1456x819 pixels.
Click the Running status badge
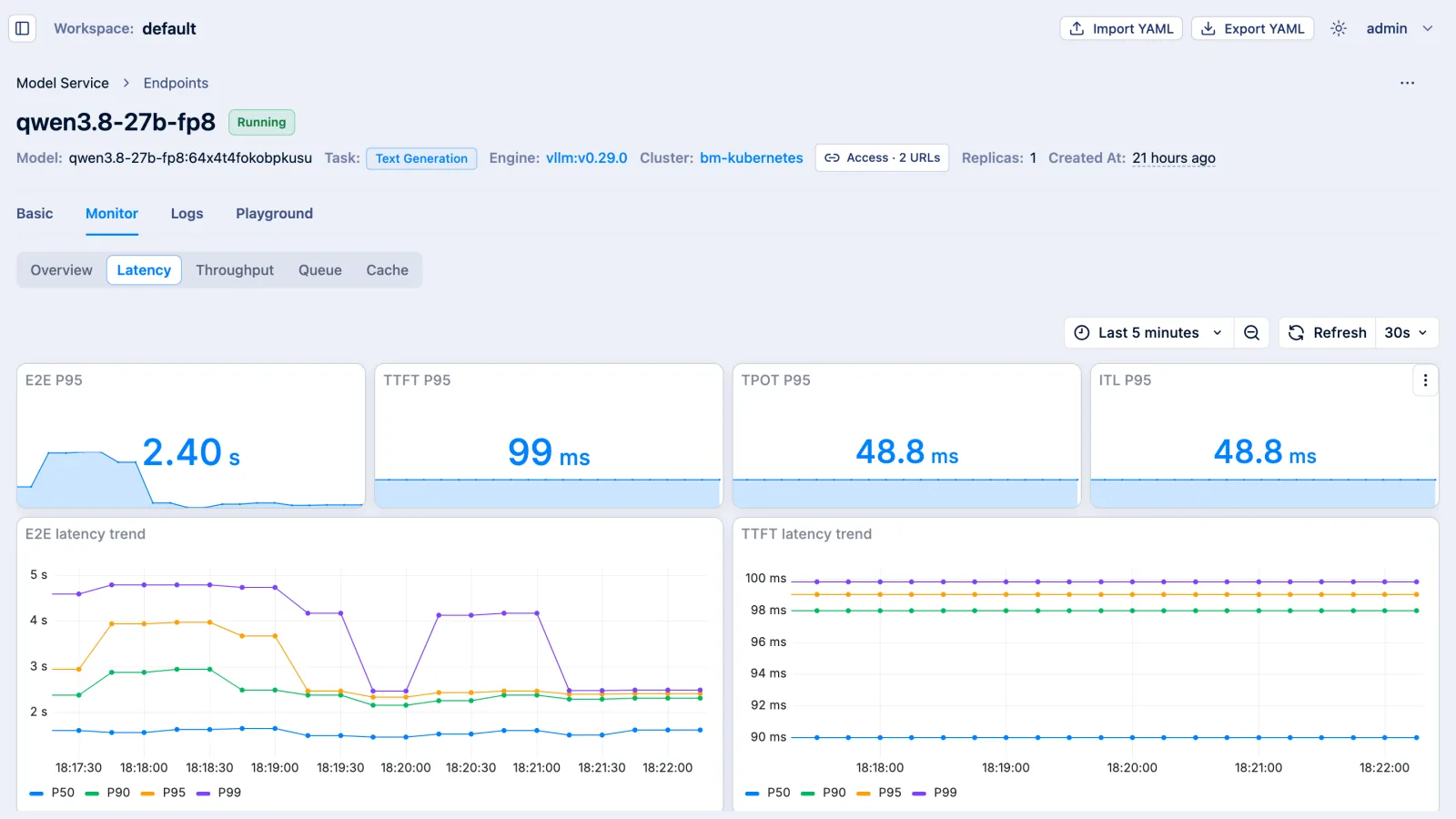click(261, 122)
